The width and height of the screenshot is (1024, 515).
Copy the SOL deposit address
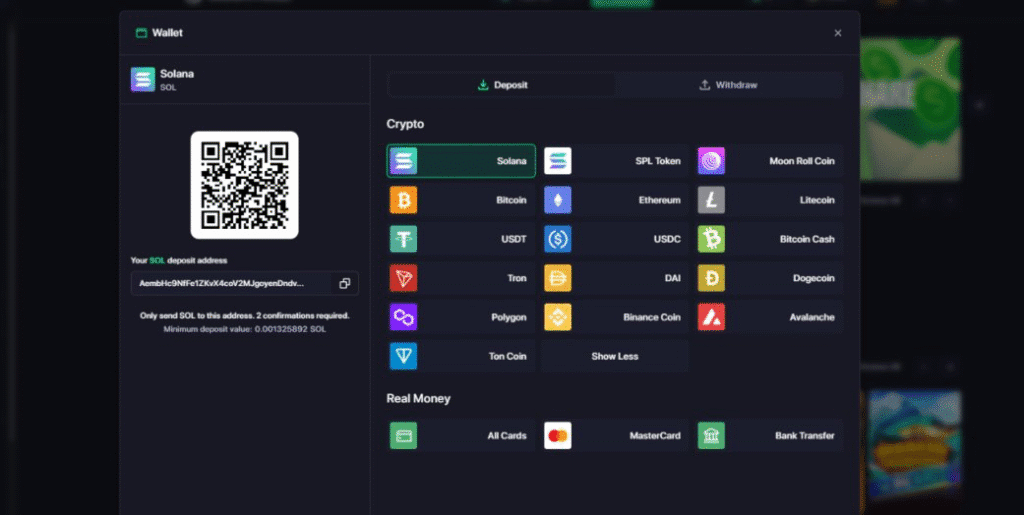point(344,283)
